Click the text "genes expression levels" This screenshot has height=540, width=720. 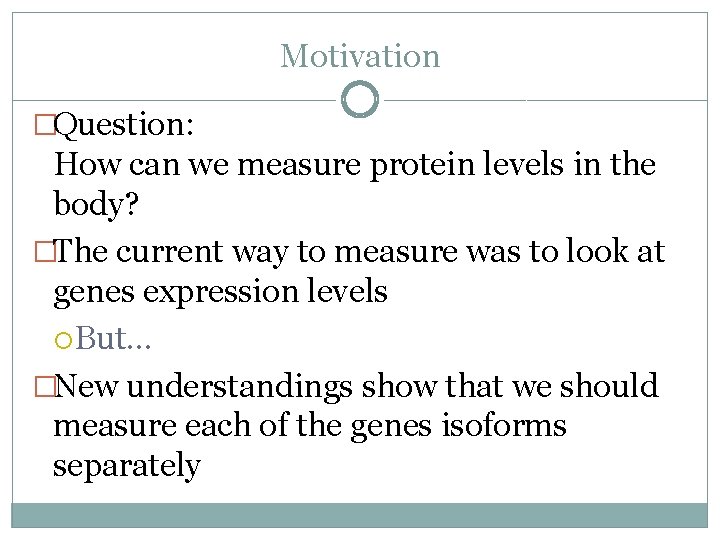point(220,292)
